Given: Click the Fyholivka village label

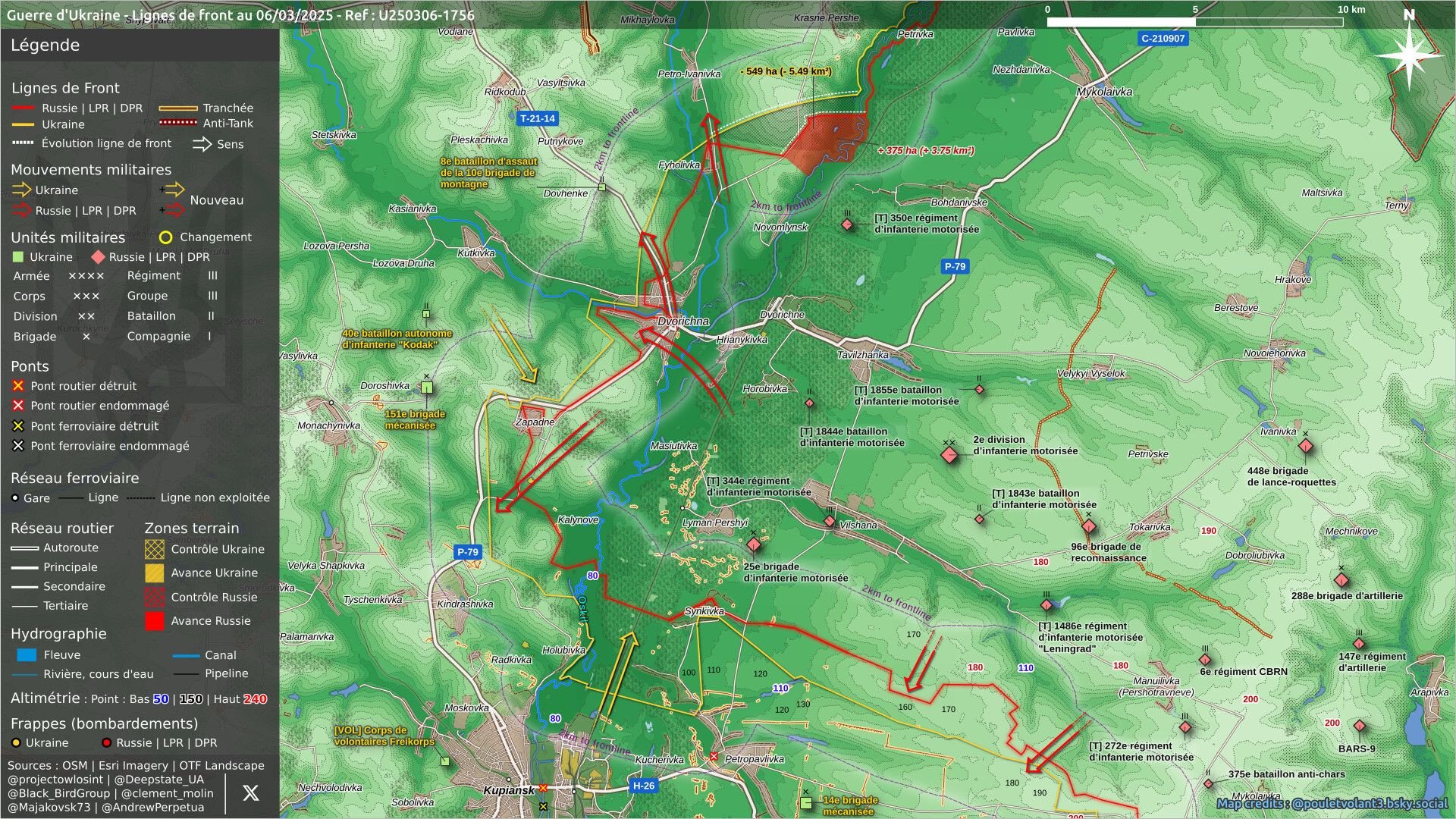Looking at the screenshot, I should click(x=679, y=165).
